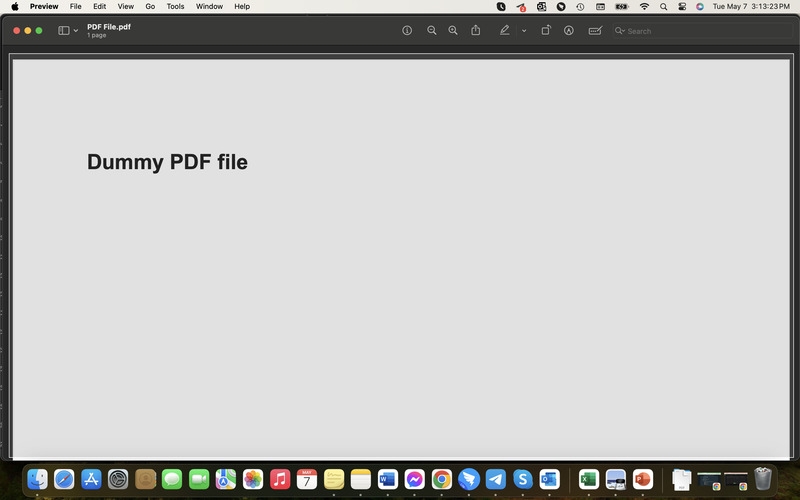Open FaceTime from the Dock

coord(199,480)
